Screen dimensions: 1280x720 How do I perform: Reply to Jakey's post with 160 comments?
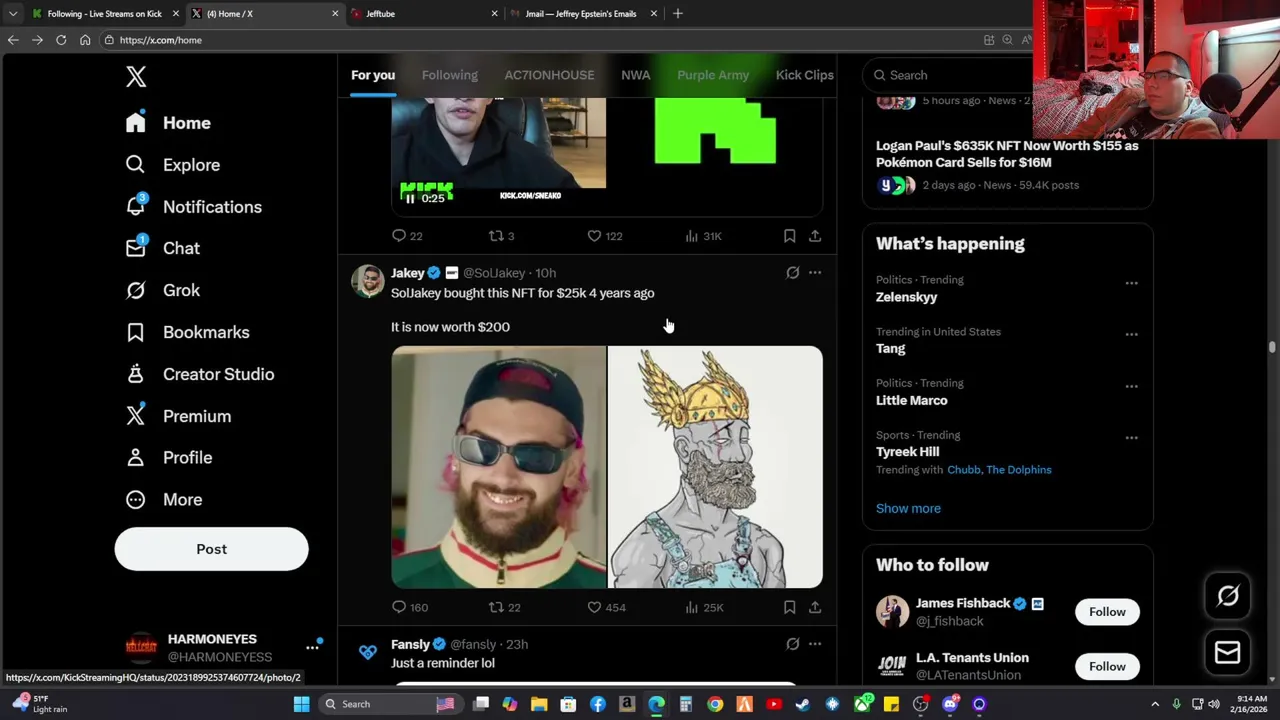pos(409,607)
